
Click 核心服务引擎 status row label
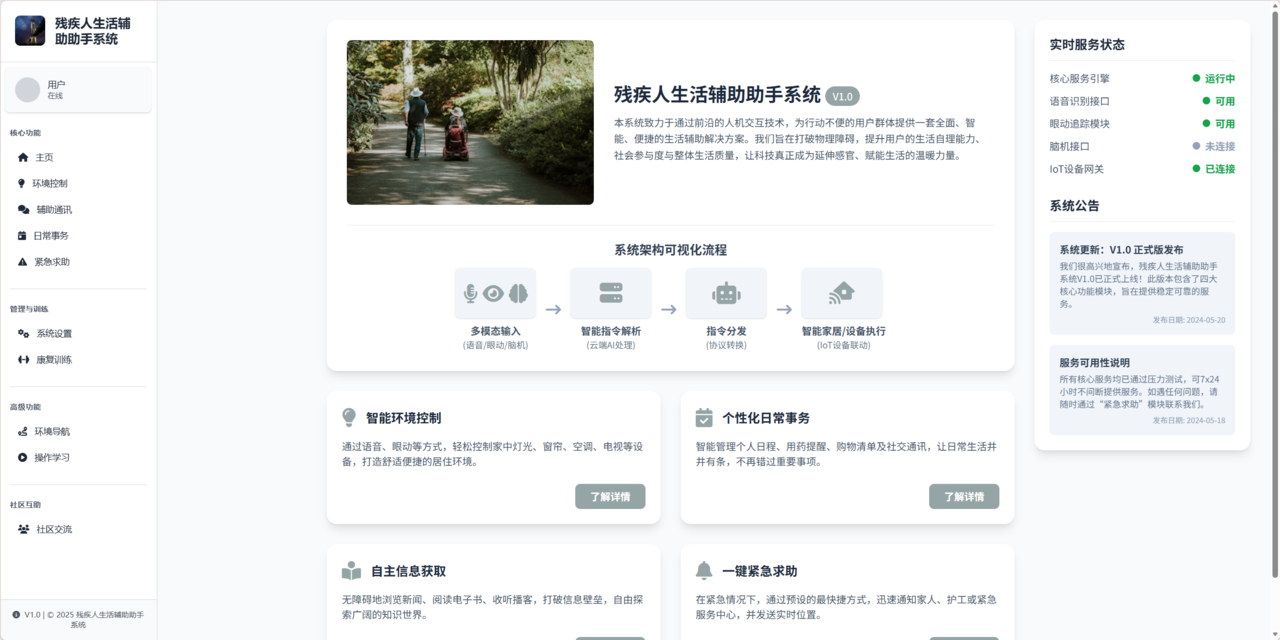1079,78
